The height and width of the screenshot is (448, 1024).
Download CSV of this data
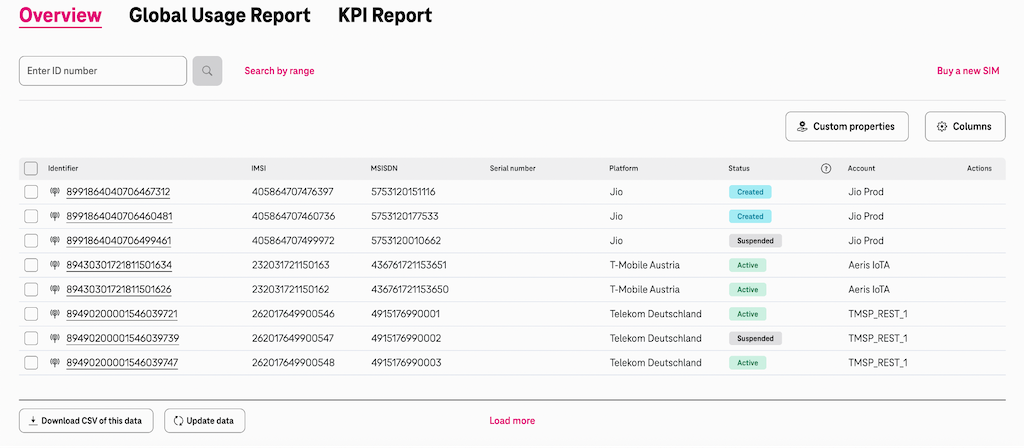point(87,421)
